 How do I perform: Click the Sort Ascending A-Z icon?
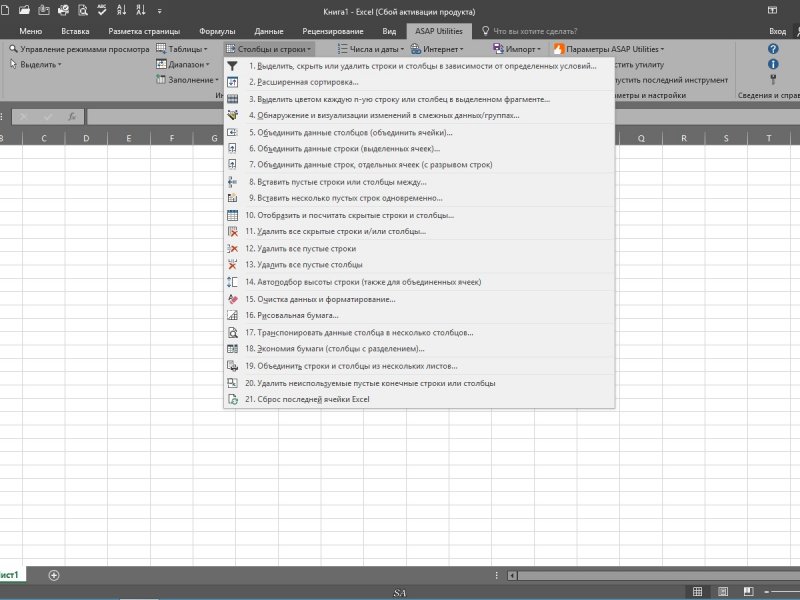click(121, 10)
